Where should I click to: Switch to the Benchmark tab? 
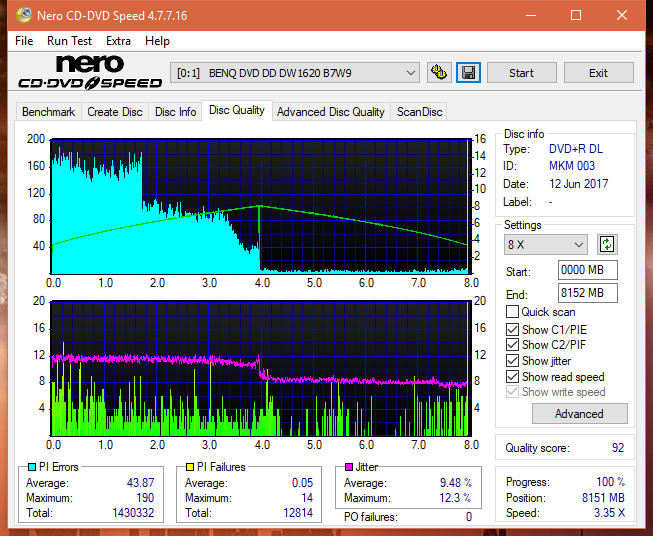click(48, 112)
